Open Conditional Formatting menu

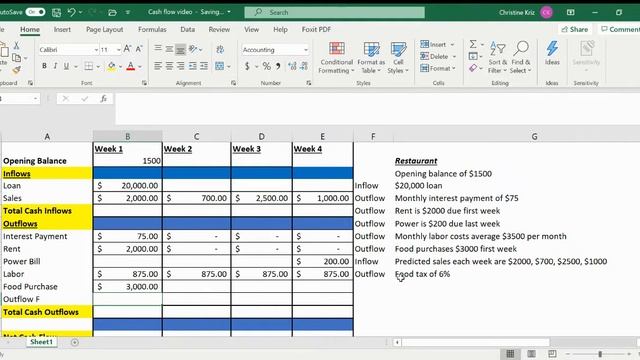pyautogui.click(x=337, y=57)
